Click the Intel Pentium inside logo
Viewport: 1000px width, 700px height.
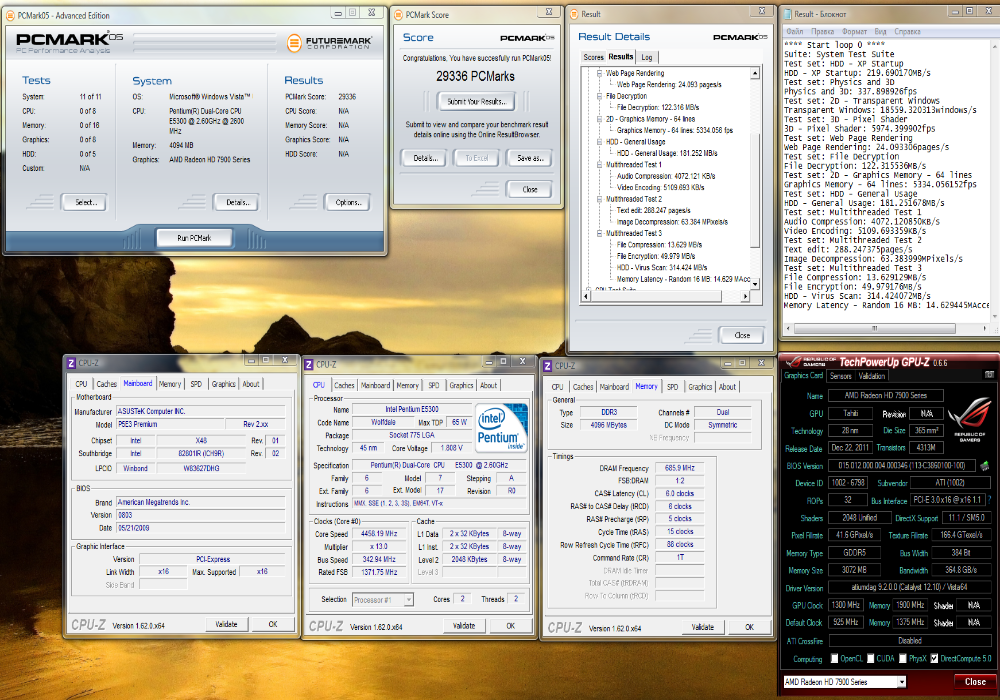point(499,427)
